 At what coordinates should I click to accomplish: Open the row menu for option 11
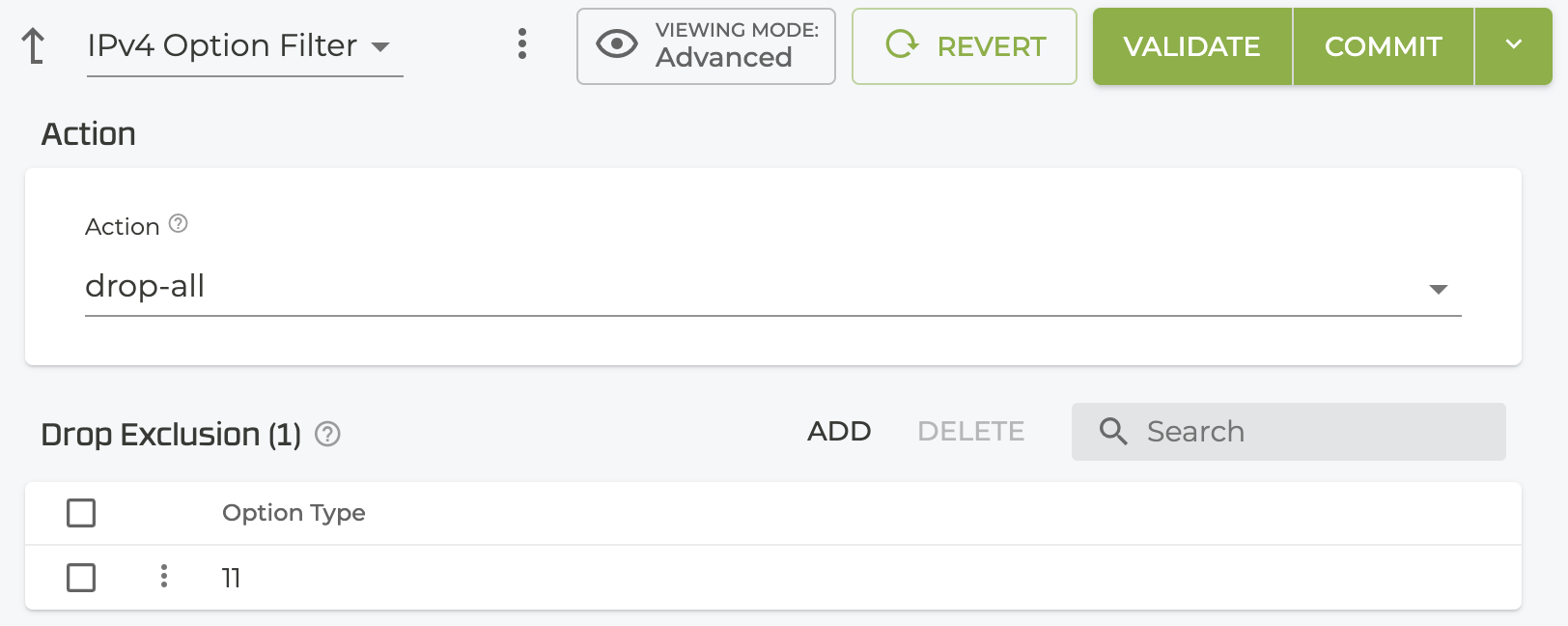[164, 577]
